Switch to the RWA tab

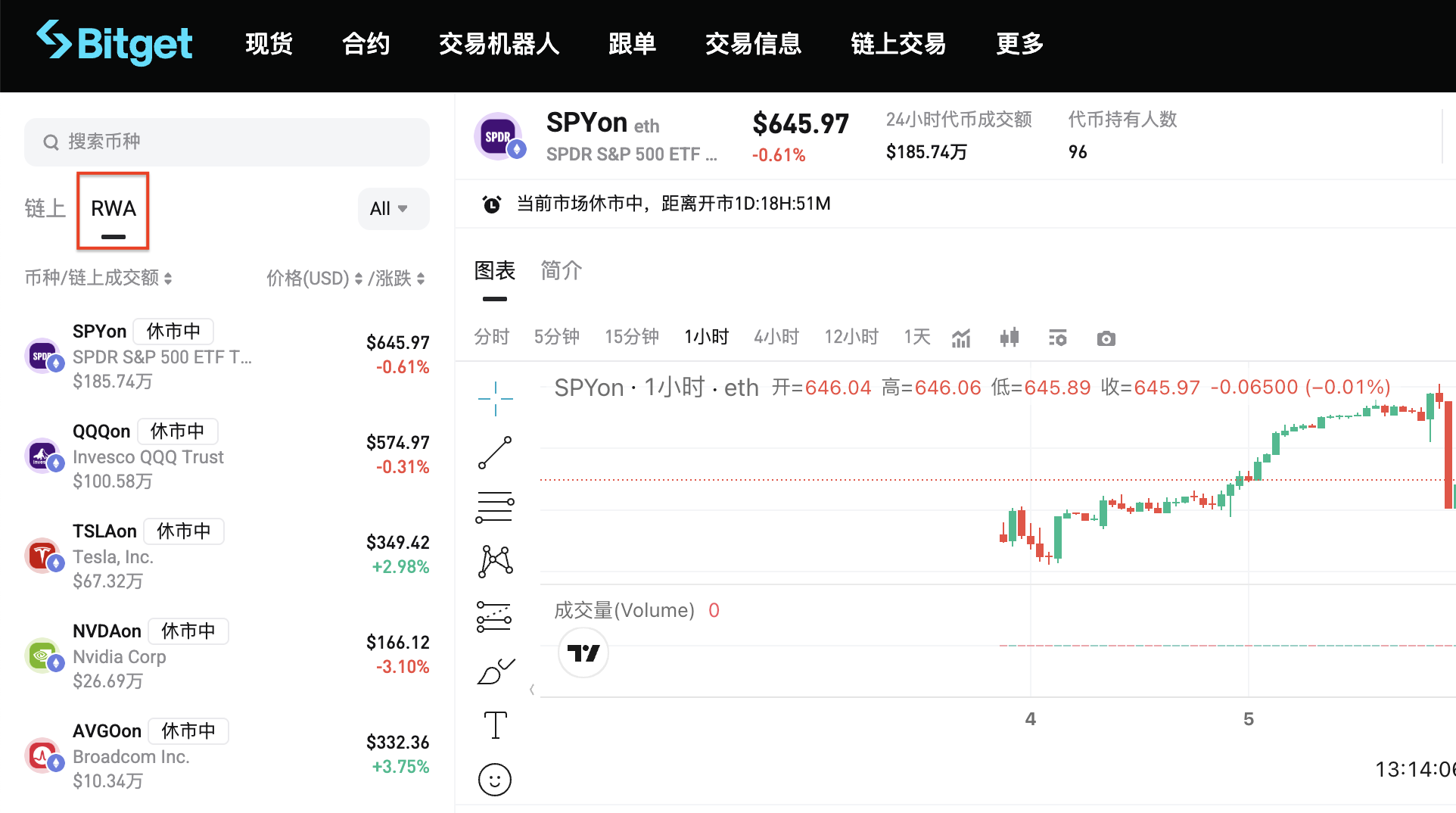pyautogui.click(x=114, y=210)
